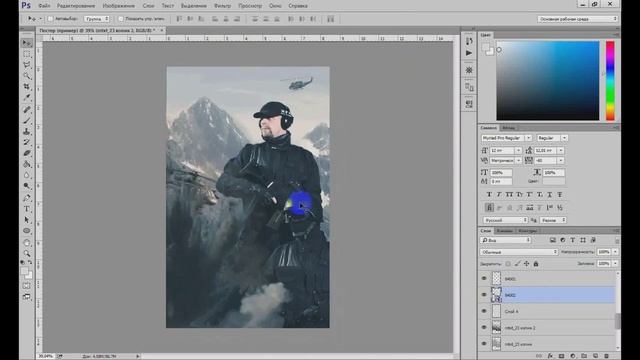This screenshot has width=640, height=360.
Task: Select the Quick Selection tool
Action: coord(27,76)
